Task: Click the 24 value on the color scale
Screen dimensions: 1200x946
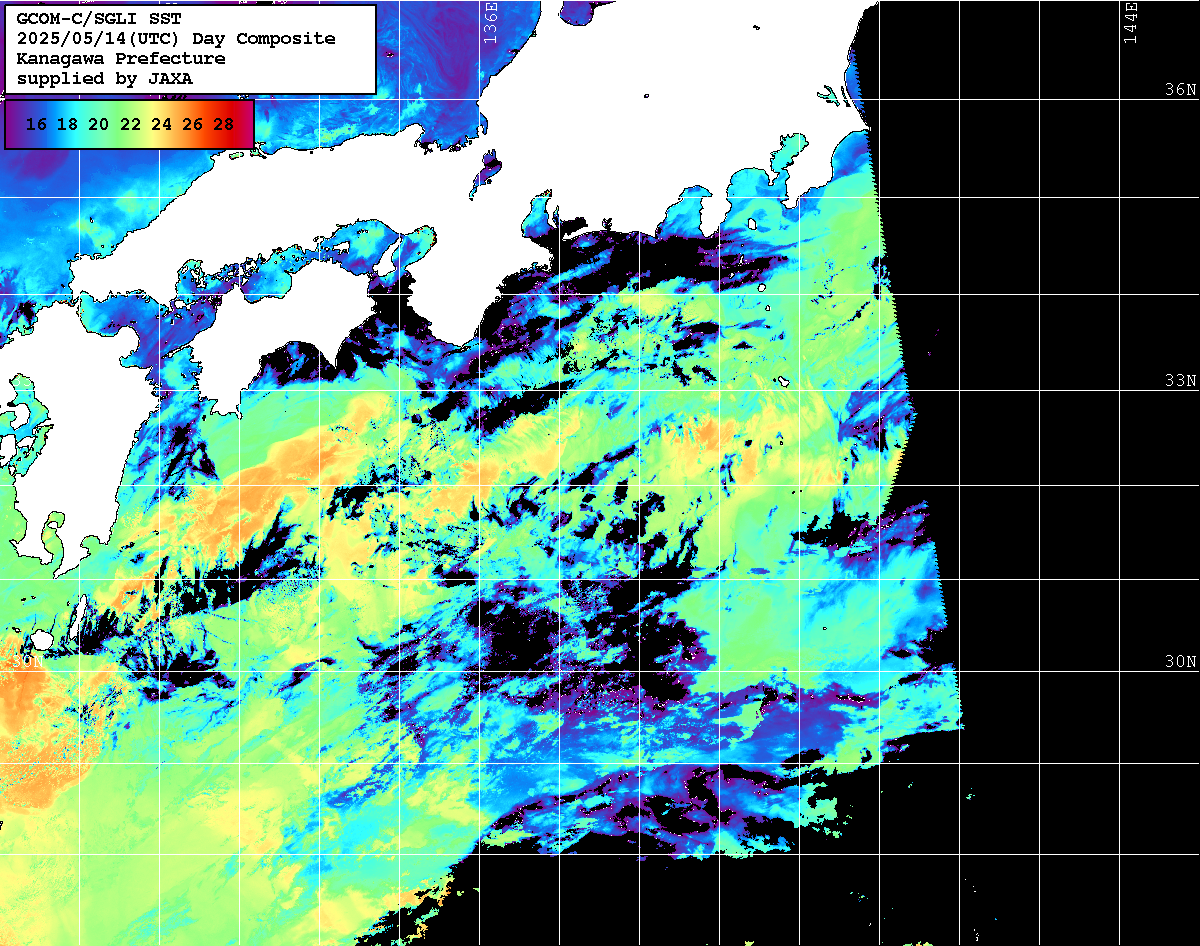Action: [161, 125]
